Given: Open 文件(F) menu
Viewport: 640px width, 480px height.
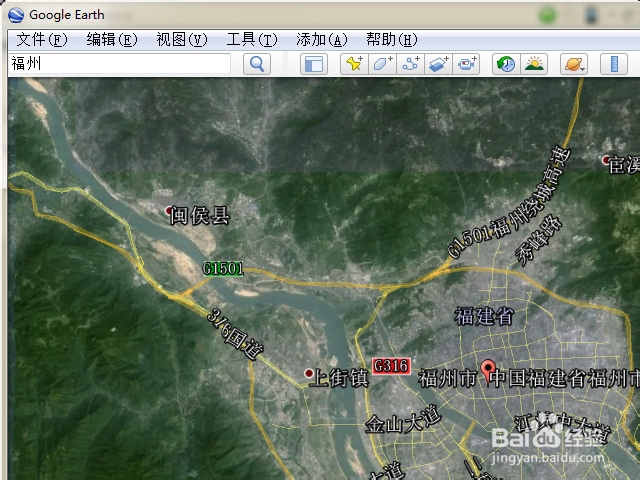Looking at the screenshot, I should click(42, 40).
